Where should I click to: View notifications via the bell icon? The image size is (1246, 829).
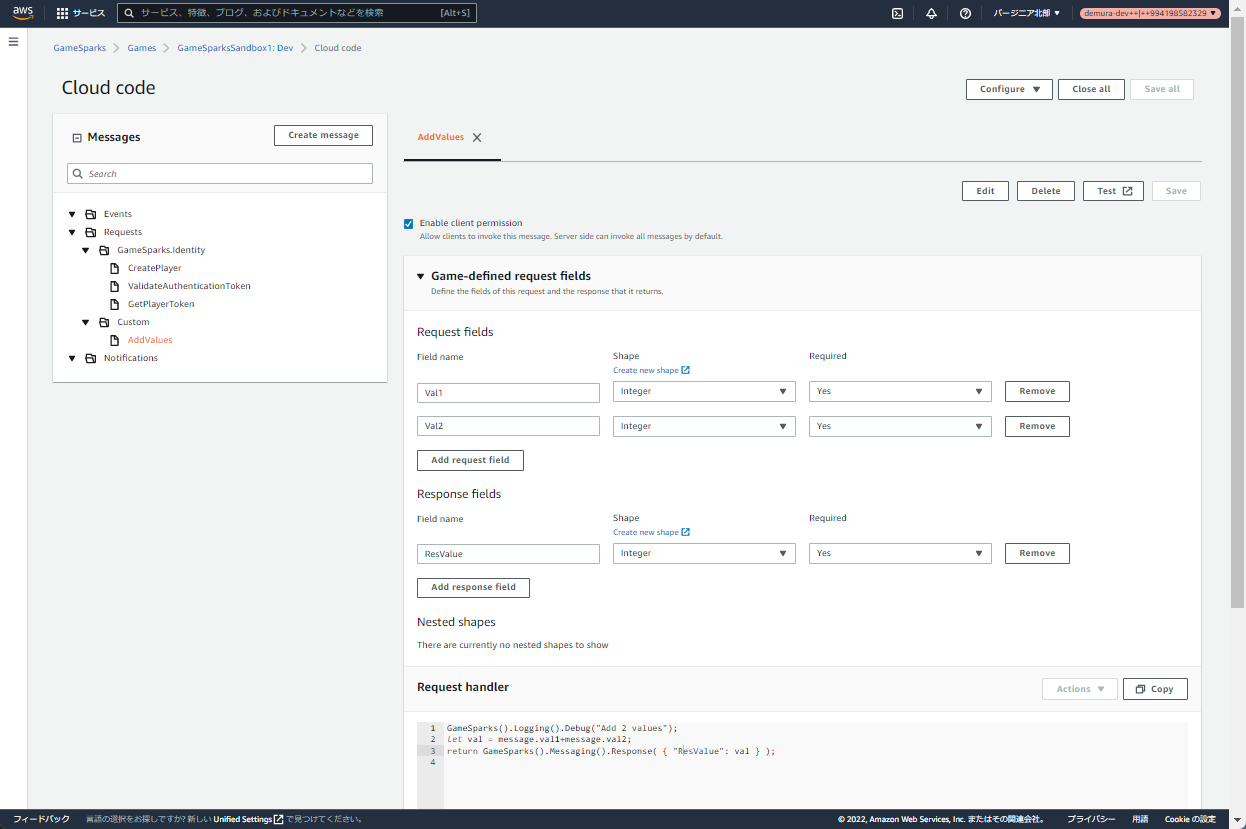coord(931,13)
